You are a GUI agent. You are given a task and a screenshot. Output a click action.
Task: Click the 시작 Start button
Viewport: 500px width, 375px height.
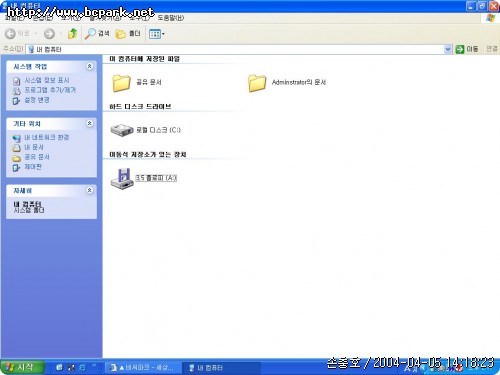(22, 367)
